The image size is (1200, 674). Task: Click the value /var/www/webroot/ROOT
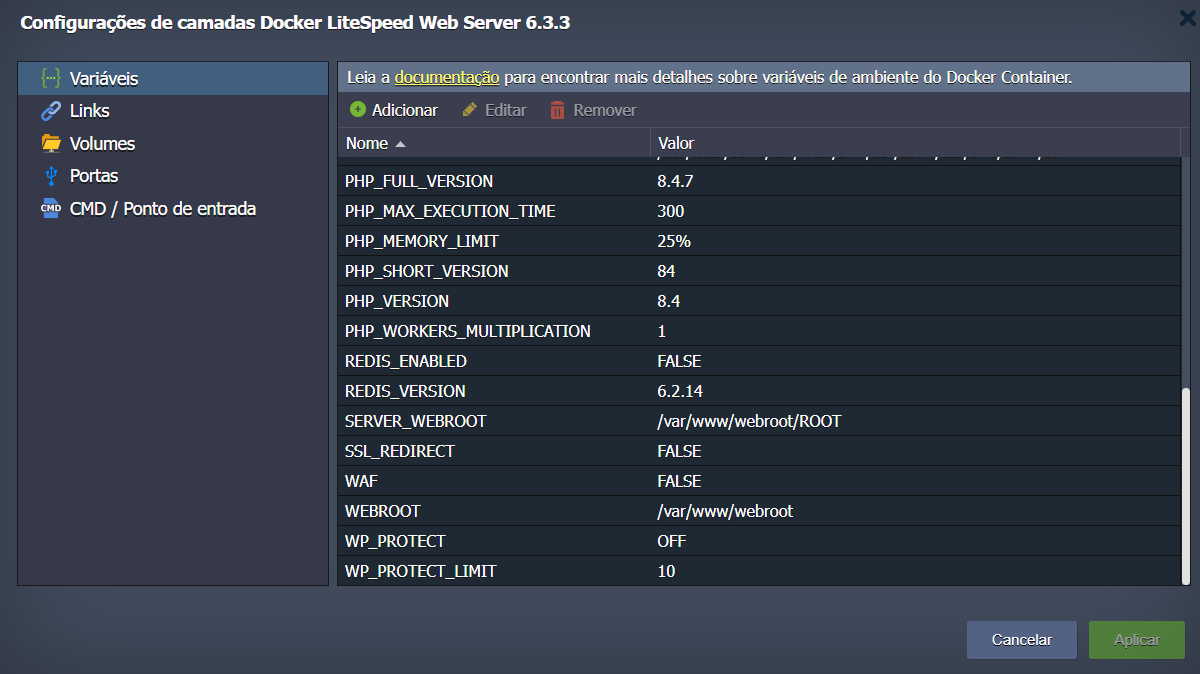coord(749,421)
